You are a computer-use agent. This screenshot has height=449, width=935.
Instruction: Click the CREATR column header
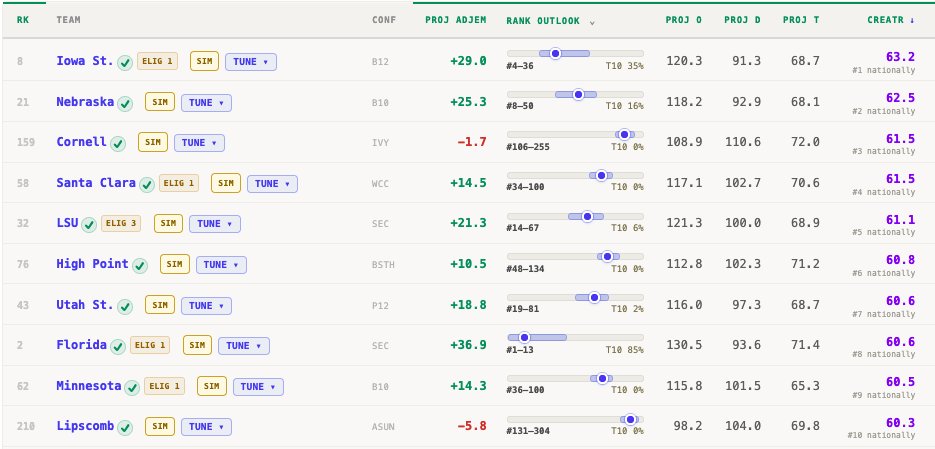click(891, 20)
